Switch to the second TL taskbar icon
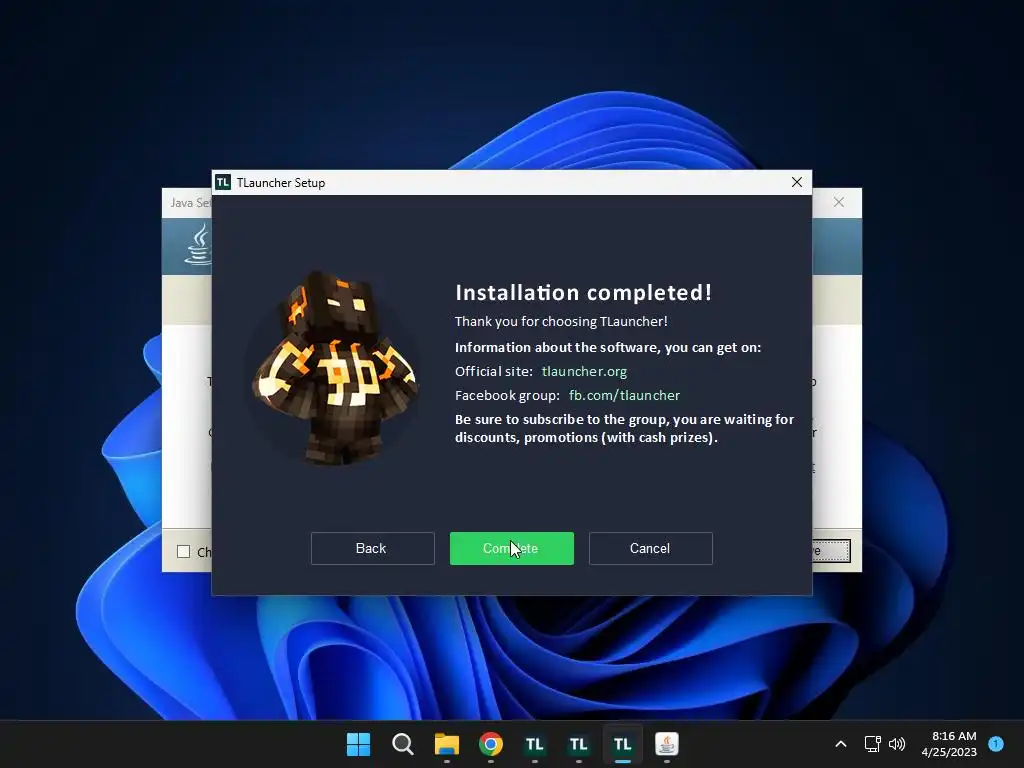The image size is (1024, 768). [579, 744]
